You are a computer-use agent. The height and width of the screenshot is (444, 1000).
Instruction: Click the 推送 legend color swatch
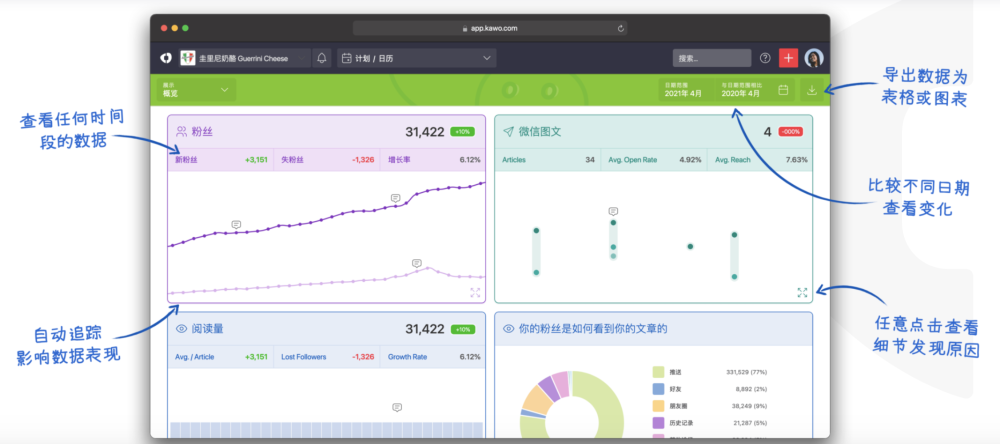(x=659, y=372)
